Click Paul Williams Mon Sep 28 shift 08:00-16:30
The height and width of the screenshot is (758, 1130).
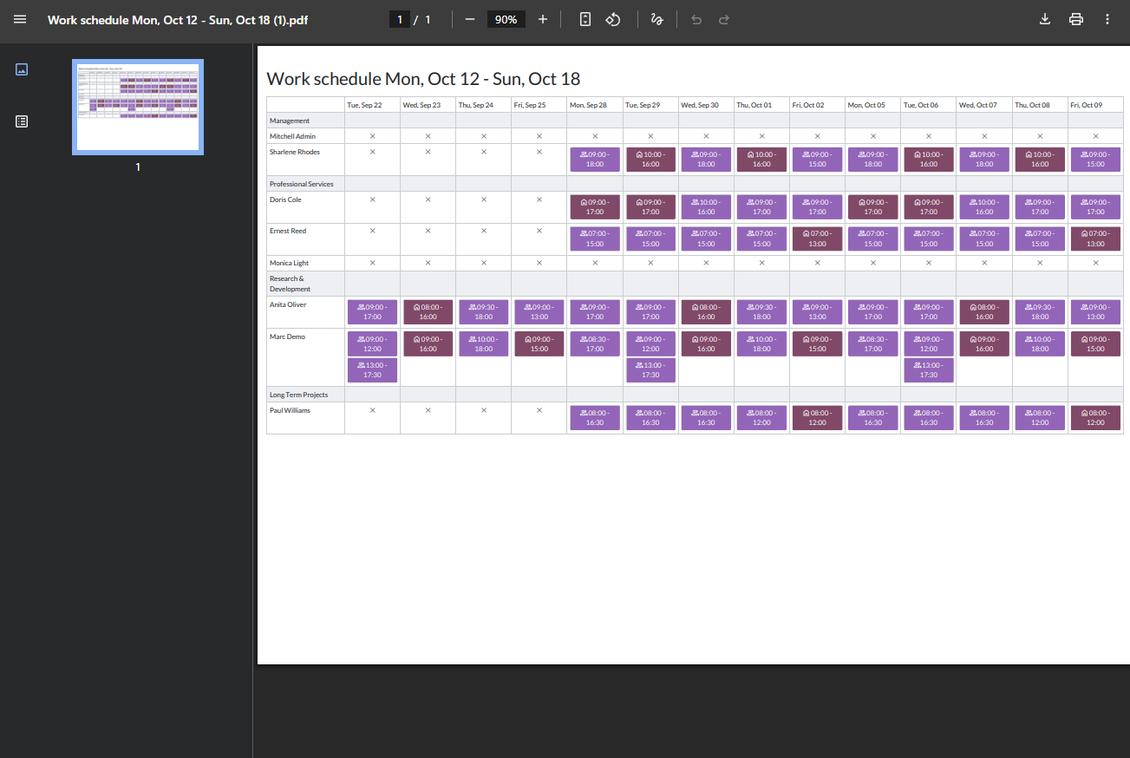tap(595, 418)
